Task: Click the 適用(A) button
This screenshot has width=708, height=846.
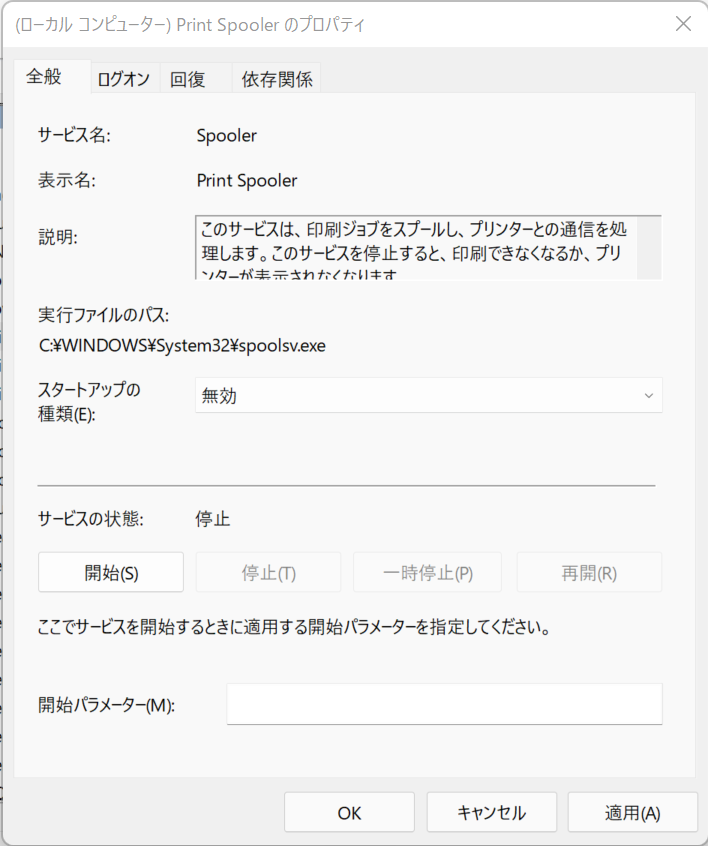Action: tap(632, 812)
